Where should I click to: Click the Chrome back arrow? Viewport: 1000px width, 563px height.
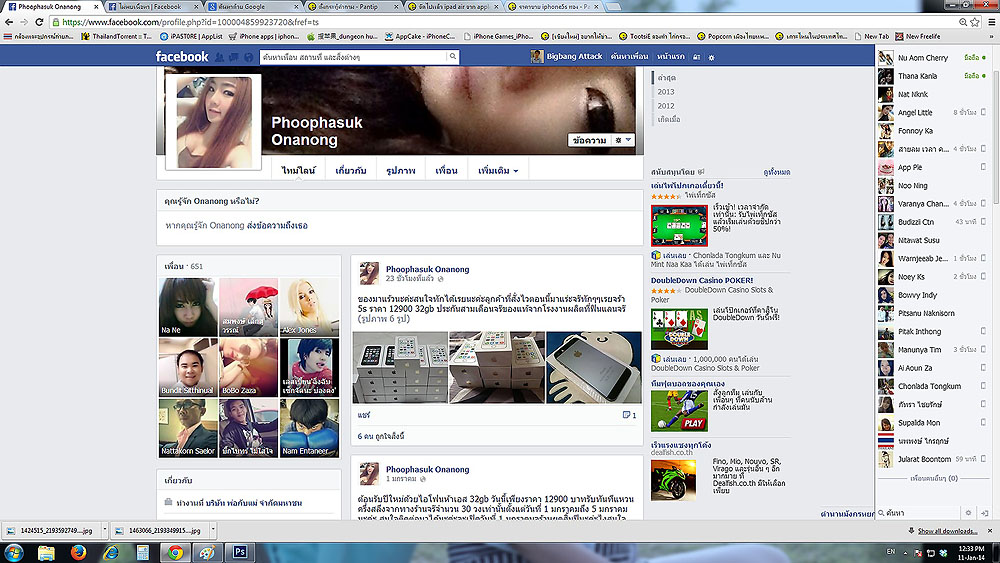[x=9, y=22]
